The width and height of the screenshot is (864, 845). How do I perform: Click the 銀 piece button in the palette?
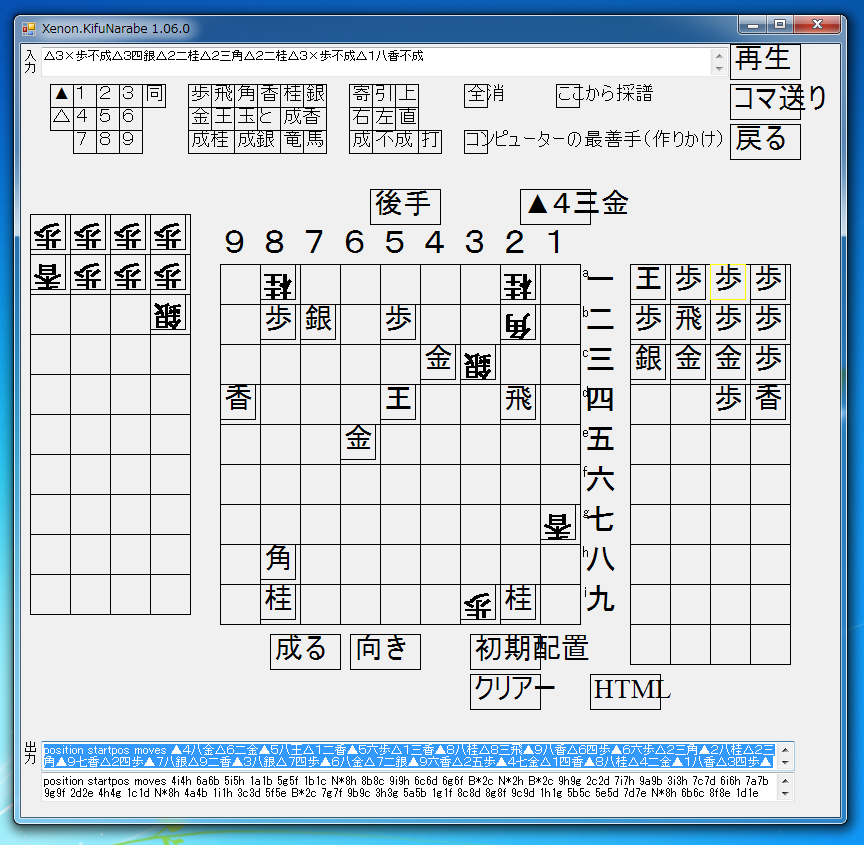click(316, 95)
